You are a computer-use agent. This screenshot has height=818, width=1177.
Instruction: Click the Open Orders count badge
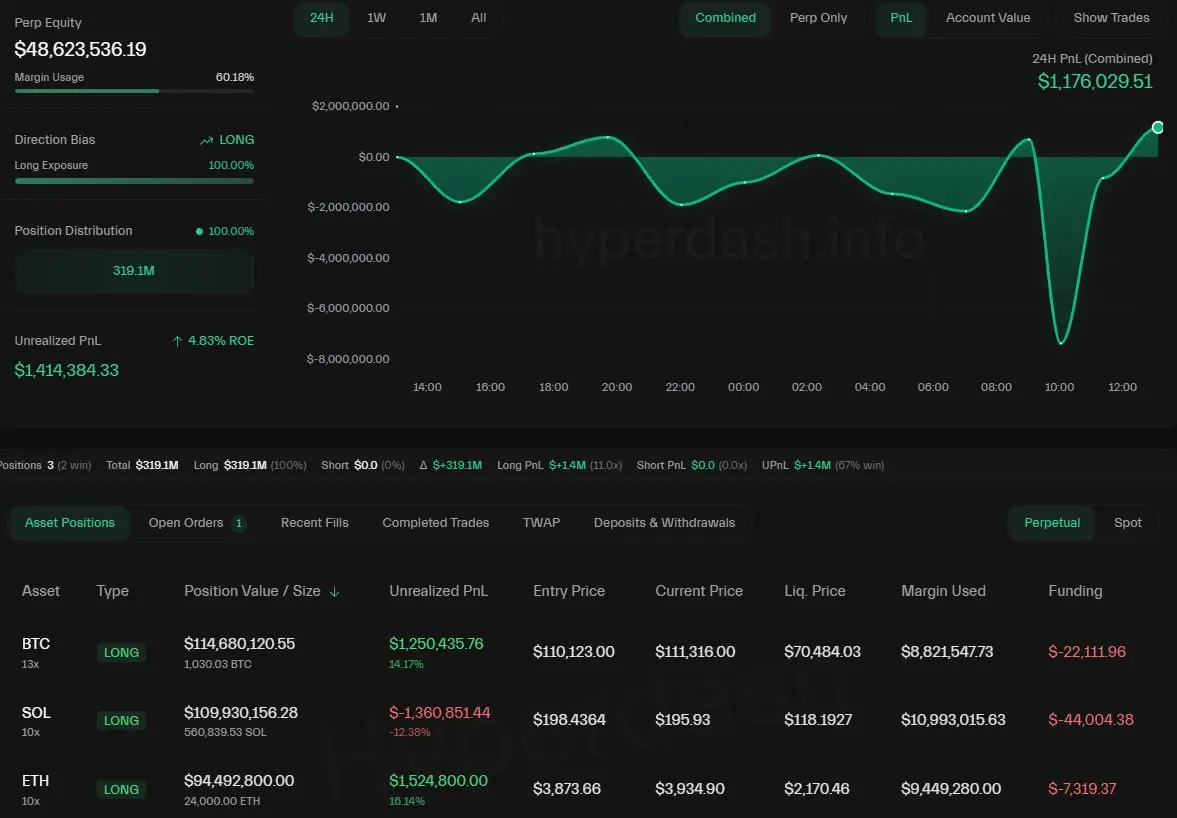coord(239,523)
